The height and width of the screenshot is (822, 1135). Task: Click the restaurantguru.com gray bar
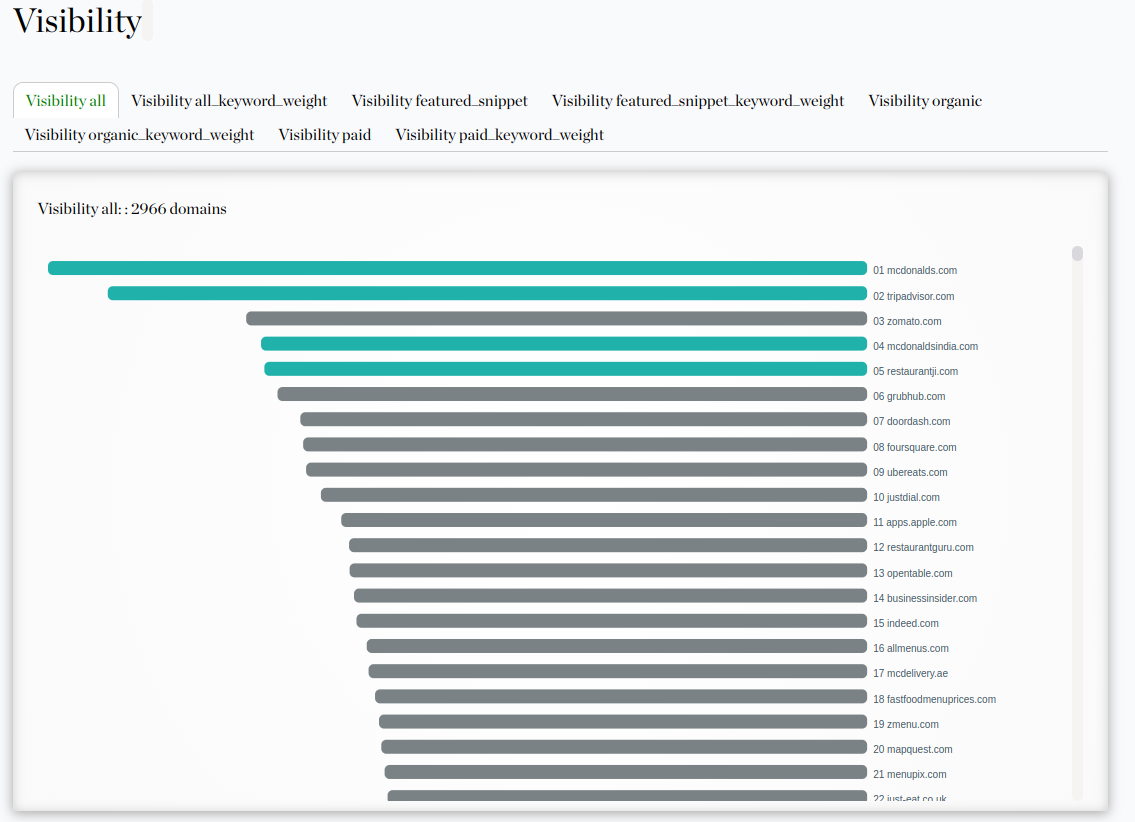[608, 546]
